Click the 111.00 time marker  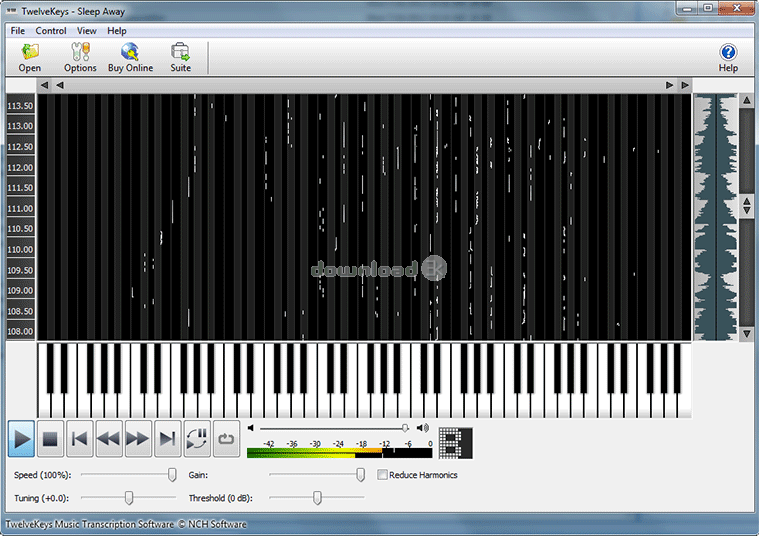(20, 208)
